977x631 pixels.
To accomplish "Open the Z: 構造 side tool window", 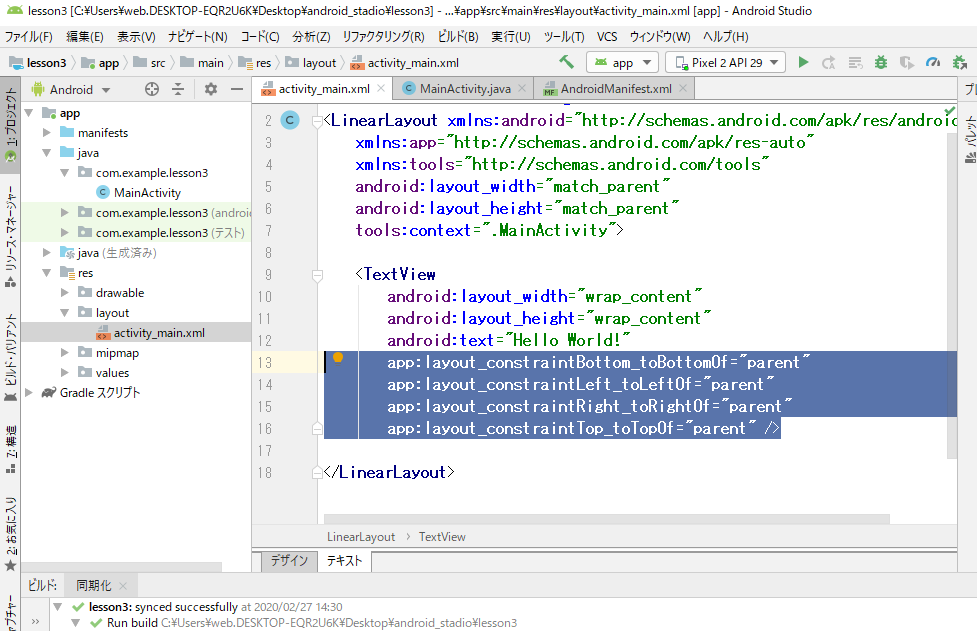I will pyautogui.click(x=11, y=449).
